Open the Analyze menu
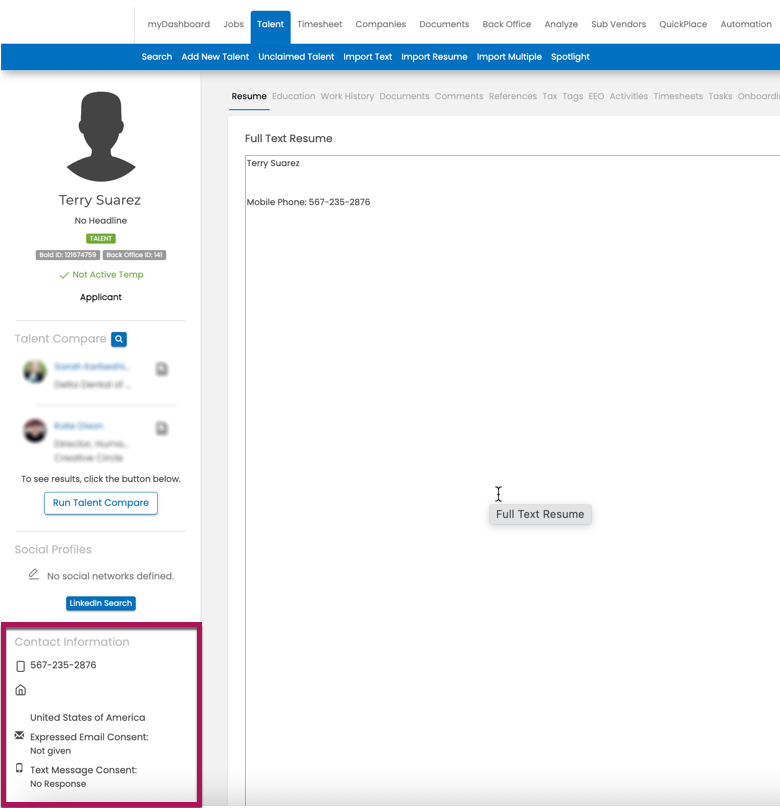This screenshot has height=808, width=780. (561, 24)
